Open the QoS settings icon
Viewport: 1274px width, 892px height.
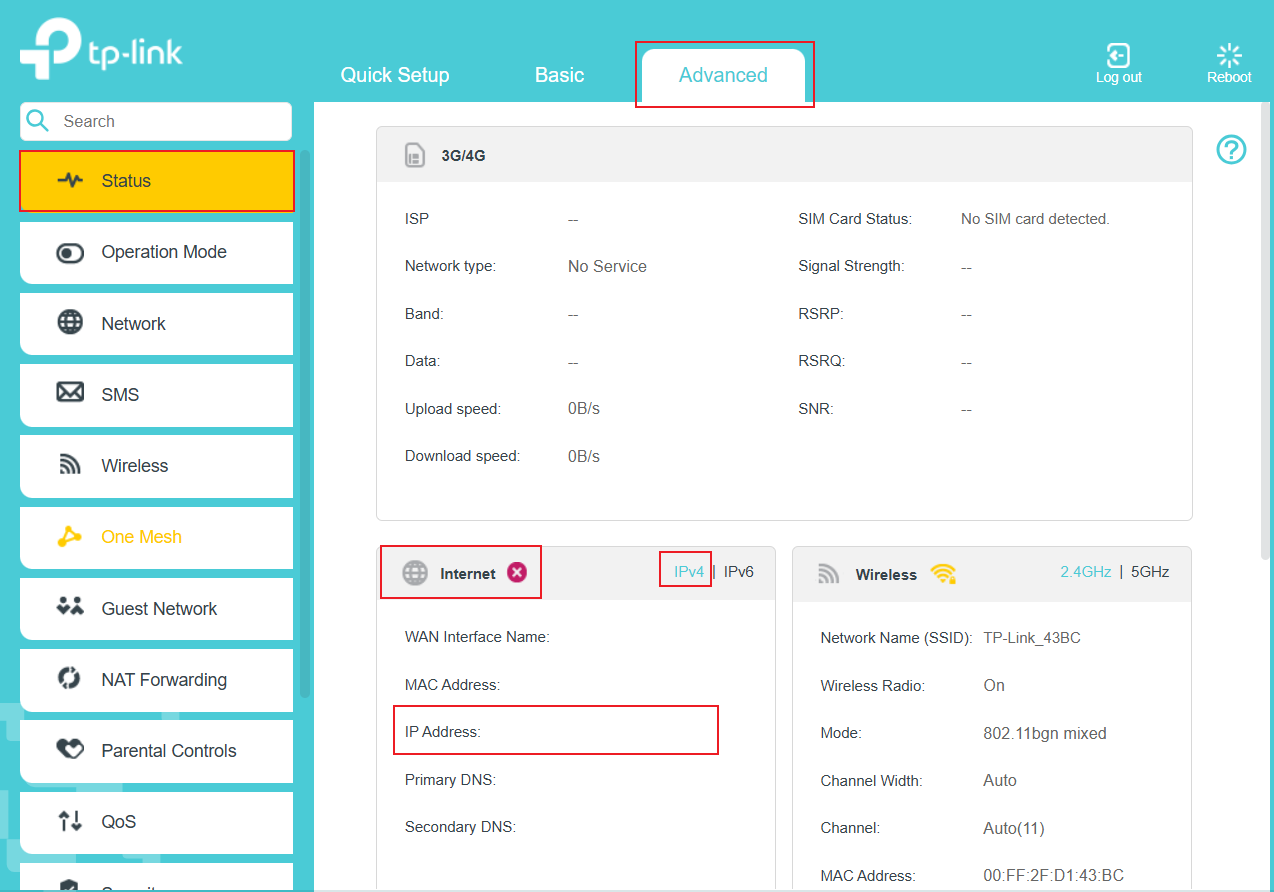pyautogui.click(x=70, y=822)
